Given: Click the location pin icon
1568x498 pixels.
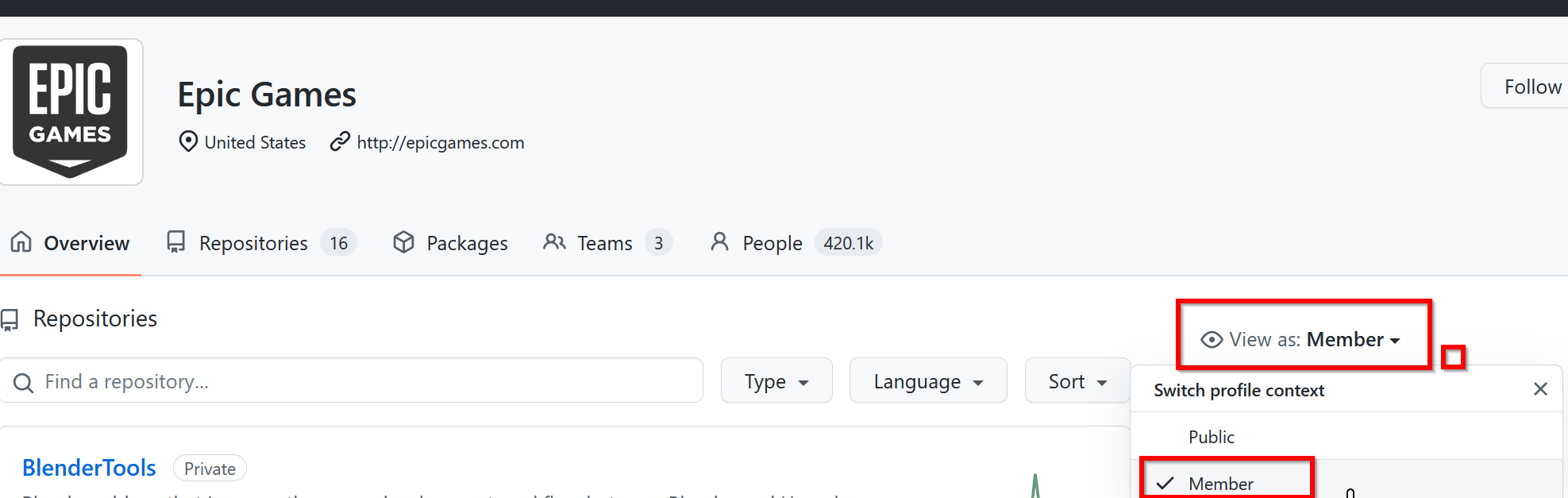Looking at the screenshot, I should tap(188, 141).
